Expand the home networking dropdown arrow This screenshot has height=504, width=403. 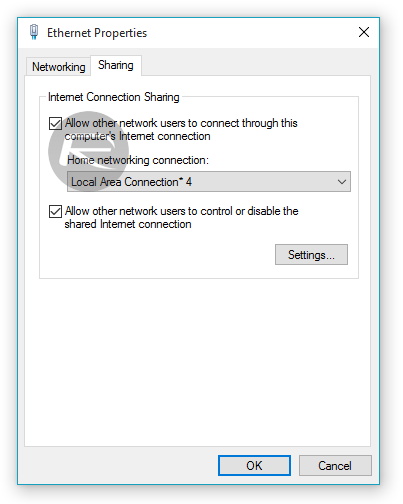pyautogui.click(x=342, y=182)
